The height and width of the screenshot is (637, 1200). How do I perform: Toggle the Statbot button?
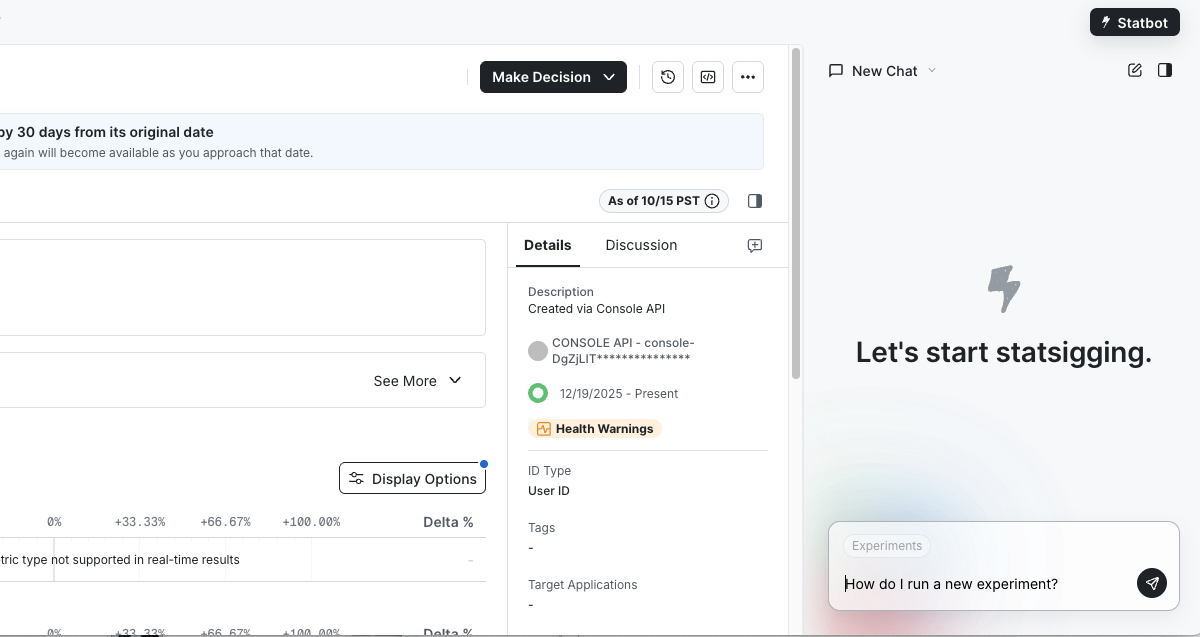tap(1135, 22)
